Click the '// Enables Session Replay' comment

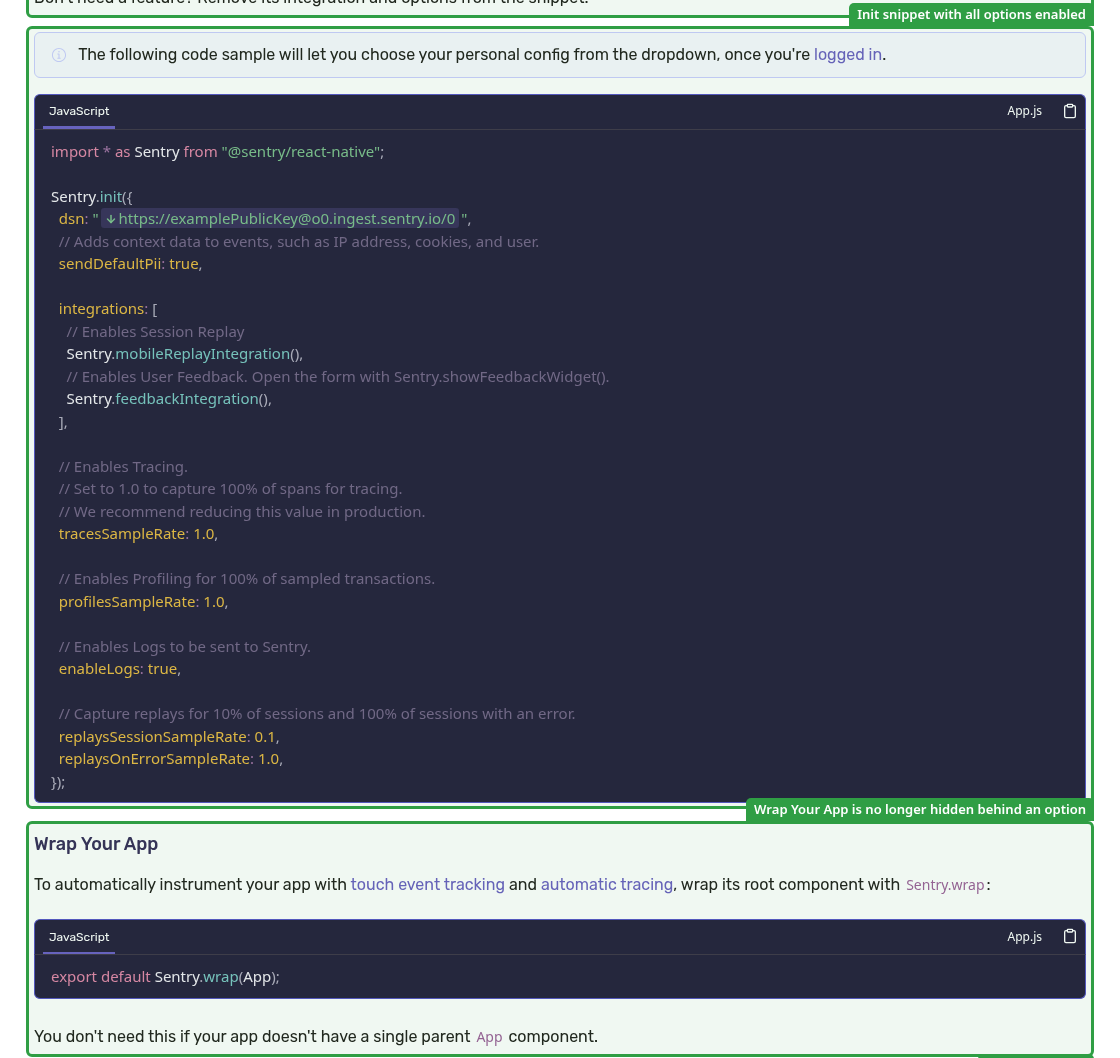tap(155, 332)
